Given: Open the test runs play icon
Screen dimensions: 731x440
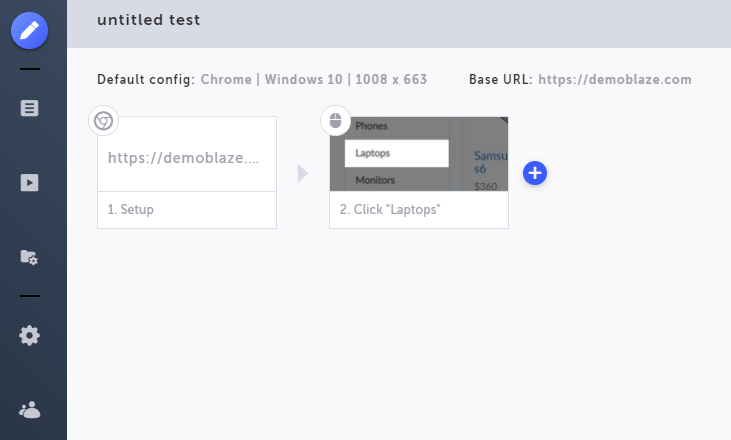Looking at the screenshot, I should click(29, 183).
